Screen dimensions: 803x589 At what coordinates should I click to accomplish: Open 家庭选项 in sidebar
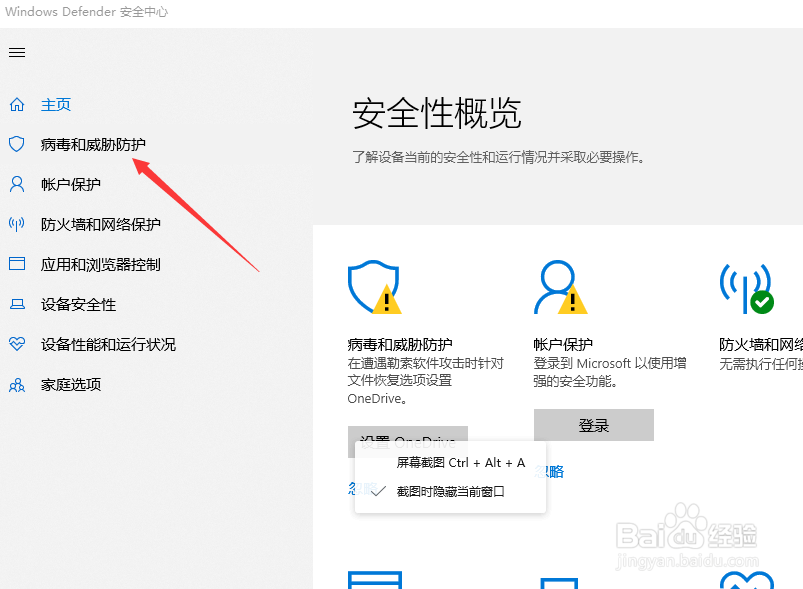click(71, 385)
